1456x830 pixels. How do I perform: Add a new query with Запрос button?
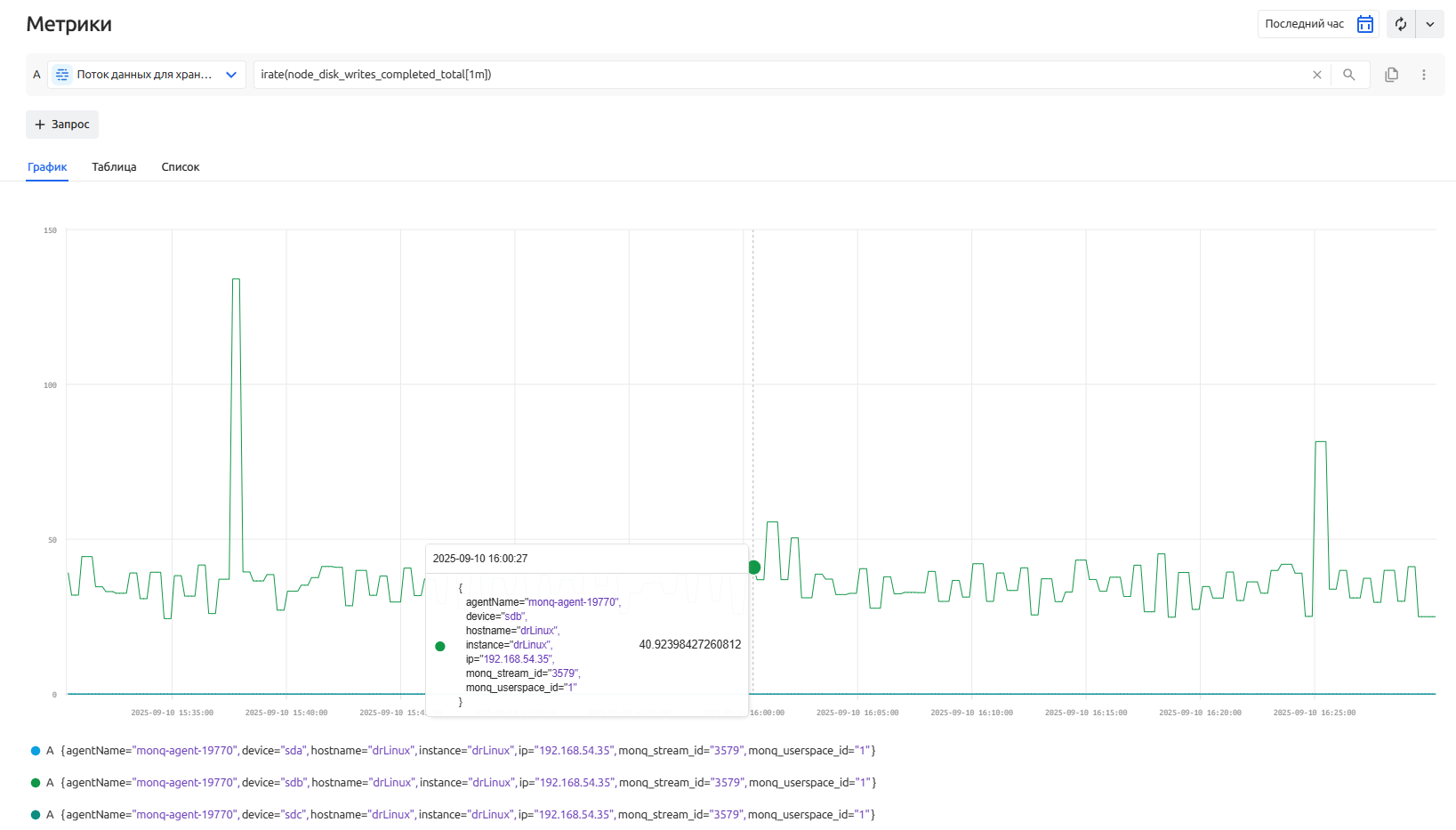62,125
